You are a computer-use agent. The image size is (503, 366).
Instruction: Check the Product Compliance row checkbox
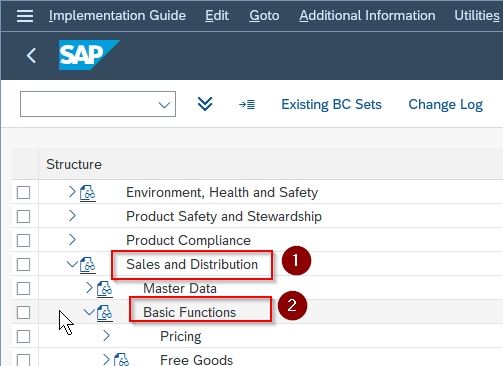click(23, 241)
